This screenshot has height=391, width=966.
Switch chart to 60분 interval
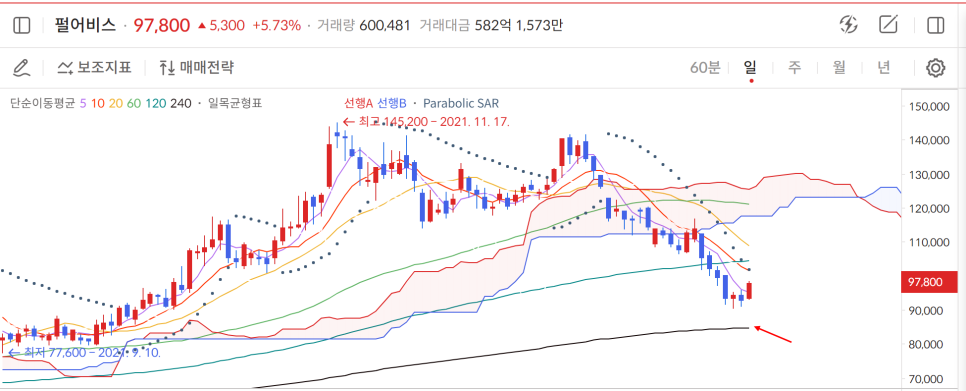705,67
